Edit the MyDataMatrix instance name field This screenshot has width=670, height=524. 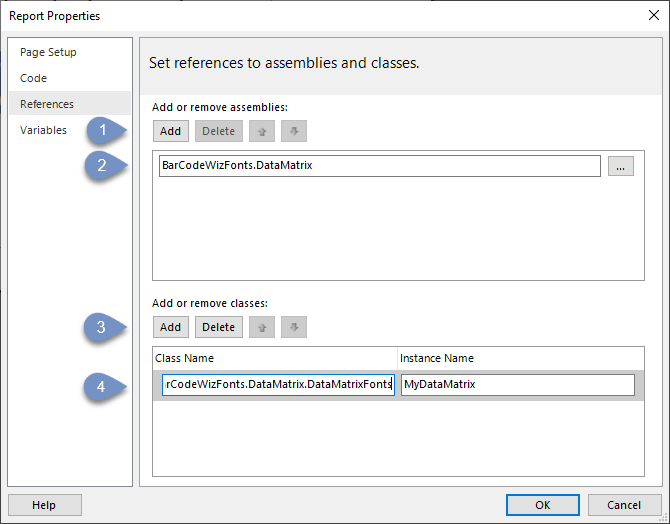click(518, 385)
